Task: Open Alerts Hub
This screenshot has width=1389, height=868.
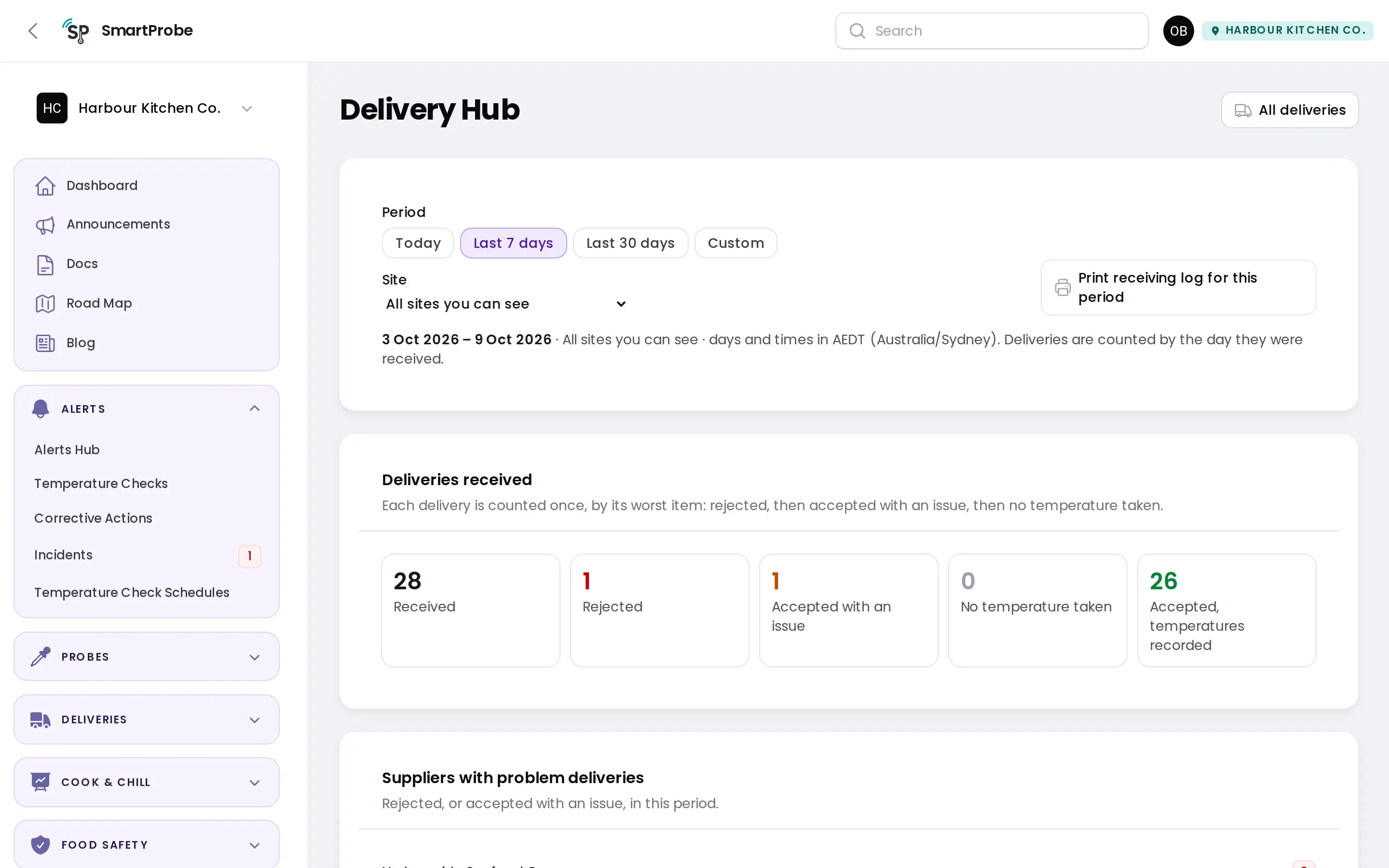Action: pos(67,450)
